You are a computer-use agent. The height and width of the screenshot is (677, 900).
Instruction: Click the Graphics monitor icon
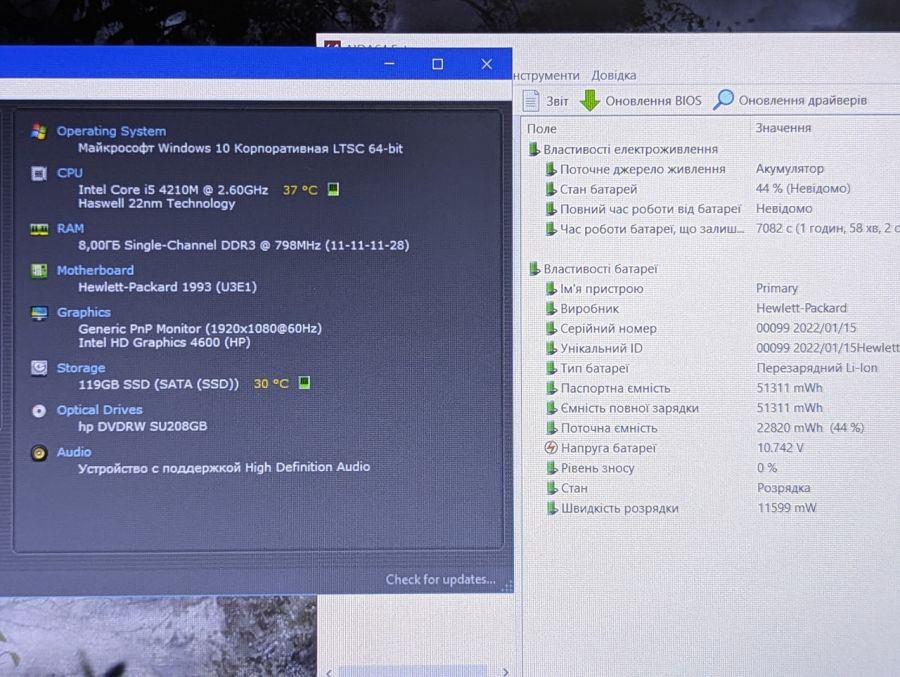[x=39, y=314]
